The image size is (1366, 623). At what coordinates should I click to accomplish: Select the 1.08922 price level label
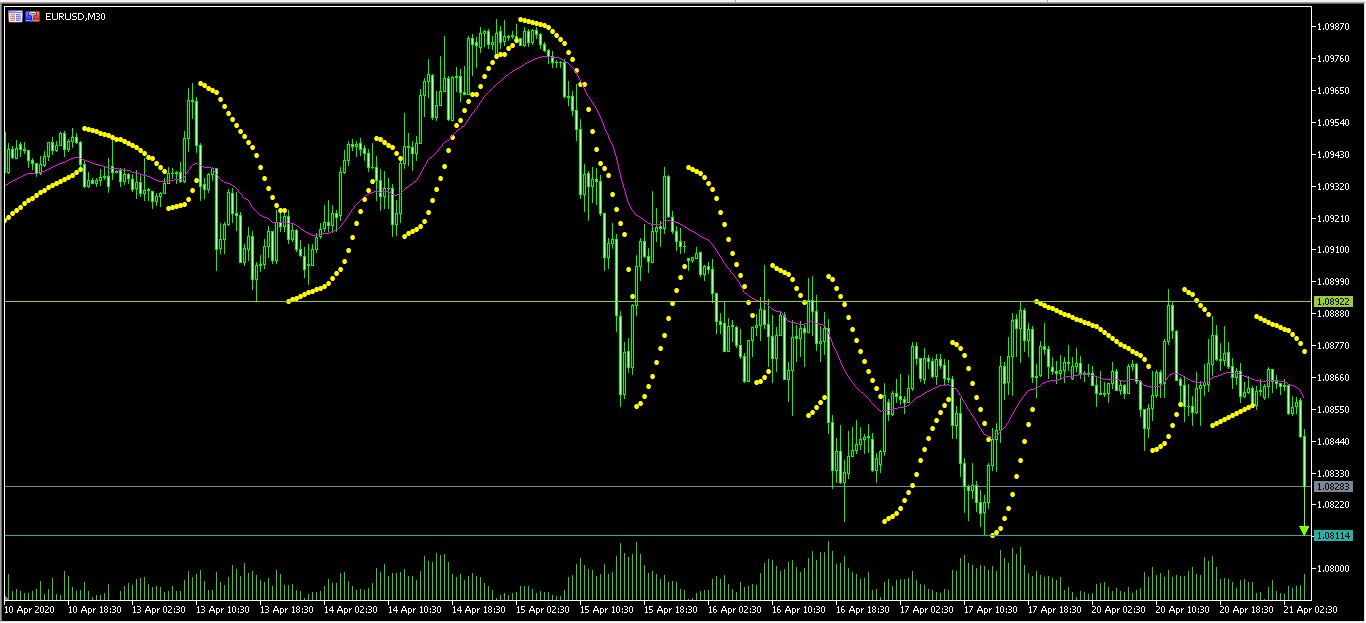point(1334,301)
